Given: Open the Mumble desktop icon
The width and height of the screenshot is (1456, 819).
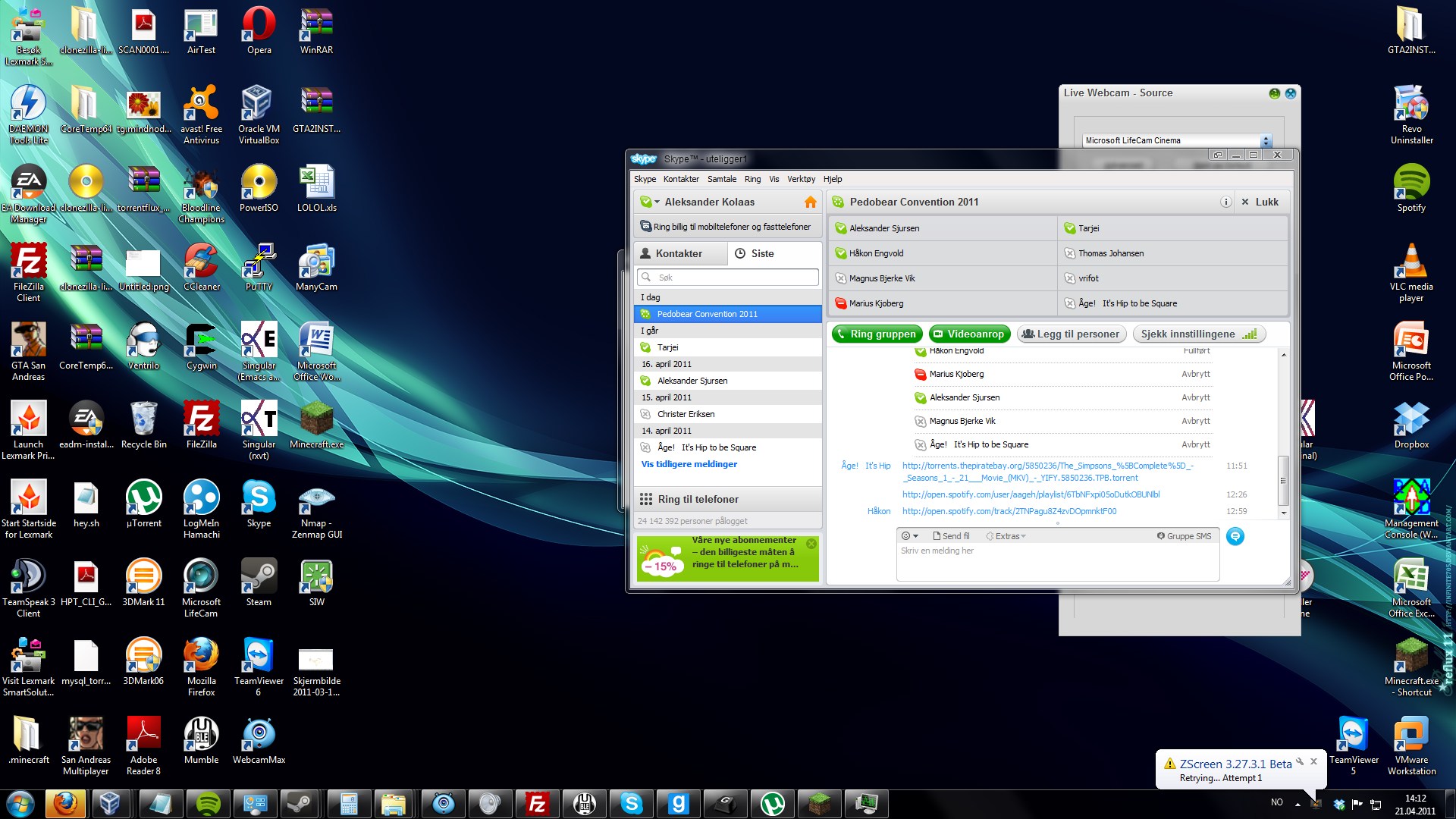Looking at the screenshot, I should tap(201, 741).
